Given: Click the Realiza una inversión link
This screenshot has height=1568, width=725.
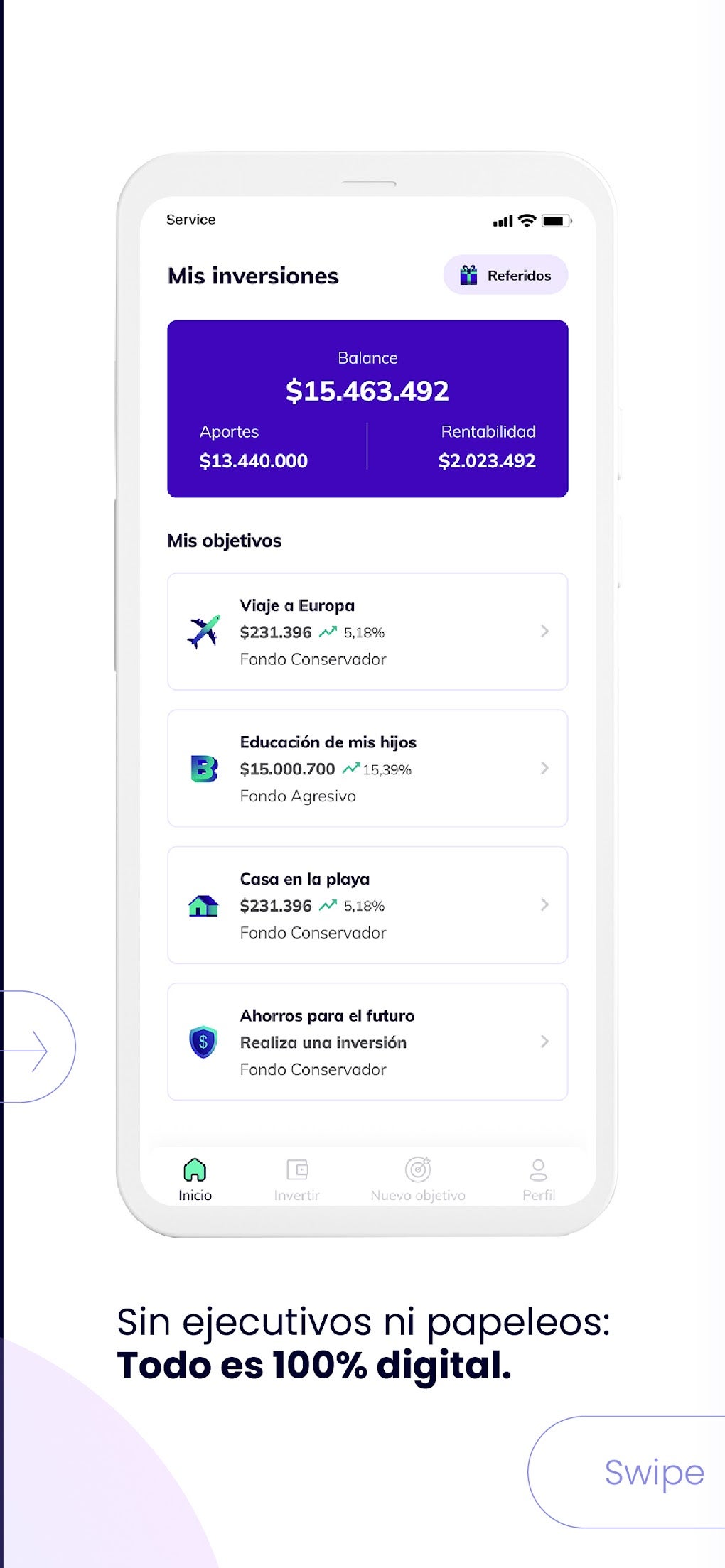Looking at the screenshot, I should click(x=323, y=1042).
